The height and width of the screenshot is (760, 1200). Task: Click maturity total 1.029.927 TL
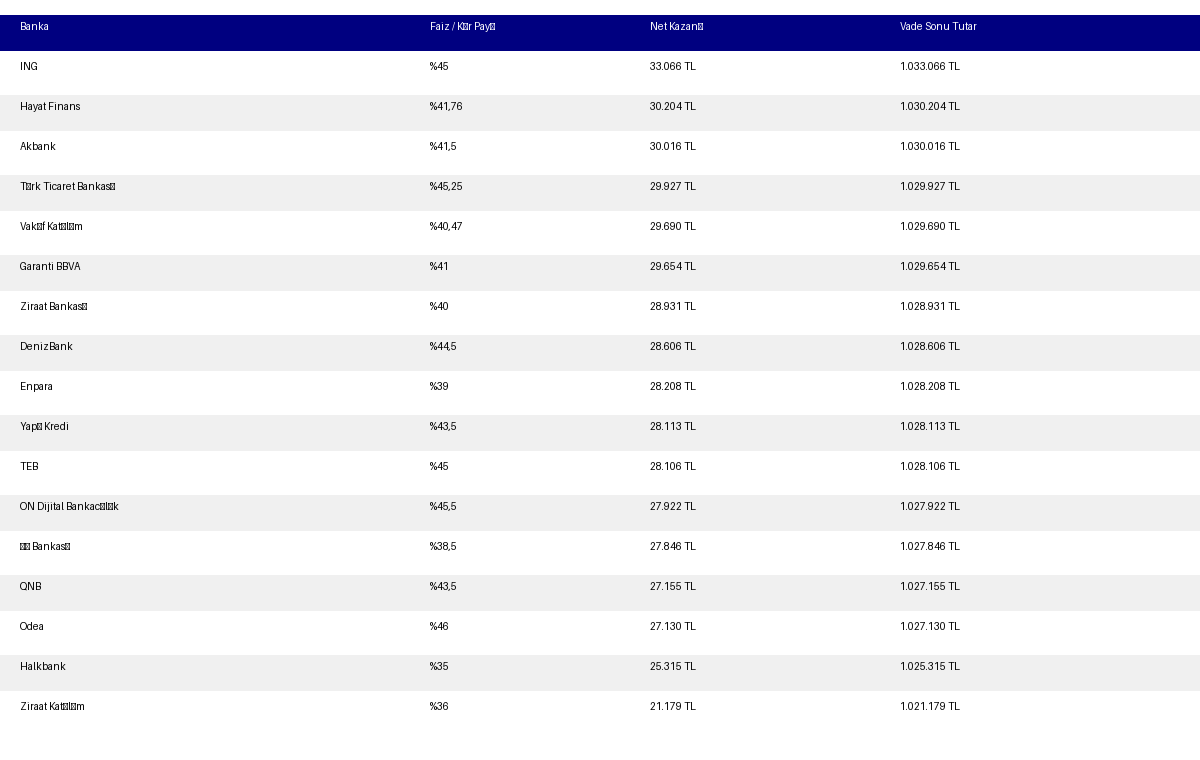930,187
